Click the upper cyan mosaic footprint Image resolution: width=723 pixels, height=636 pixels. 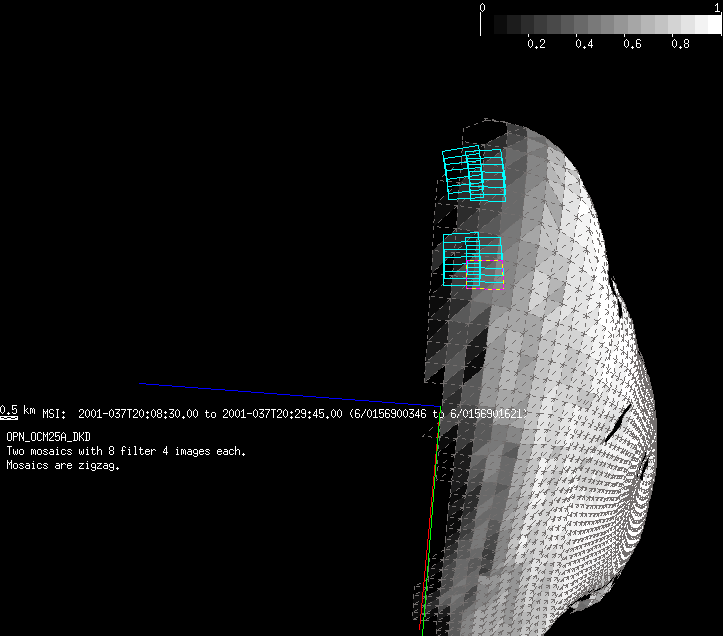(x=476, y=174)
